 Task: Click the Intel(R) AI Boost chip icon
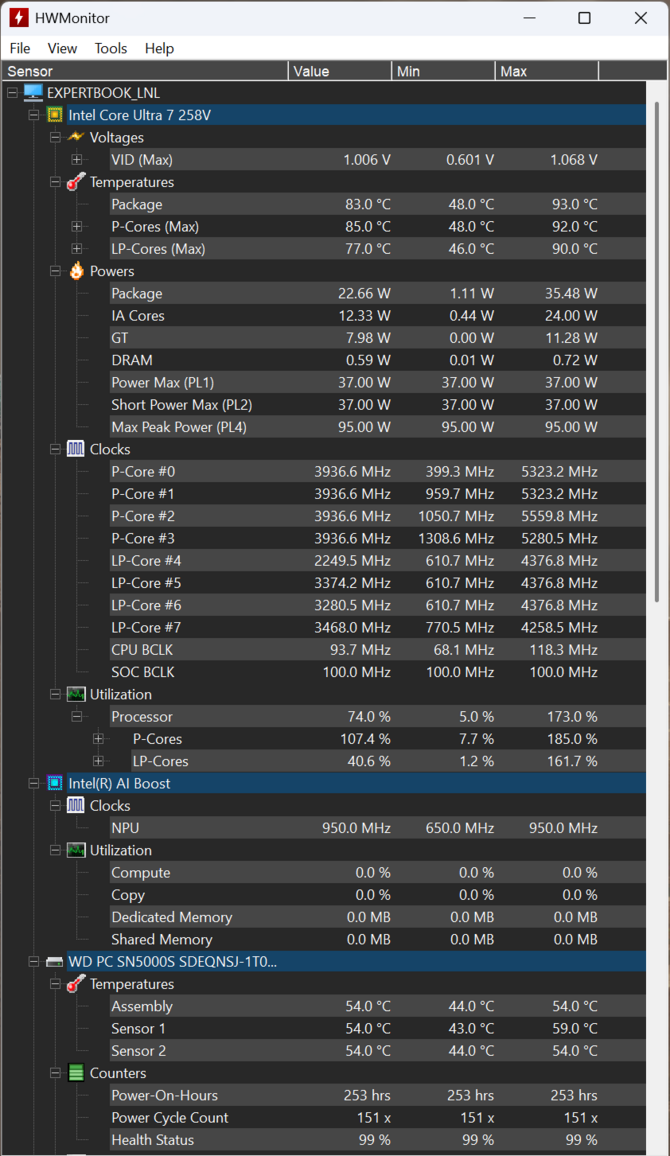55,783
